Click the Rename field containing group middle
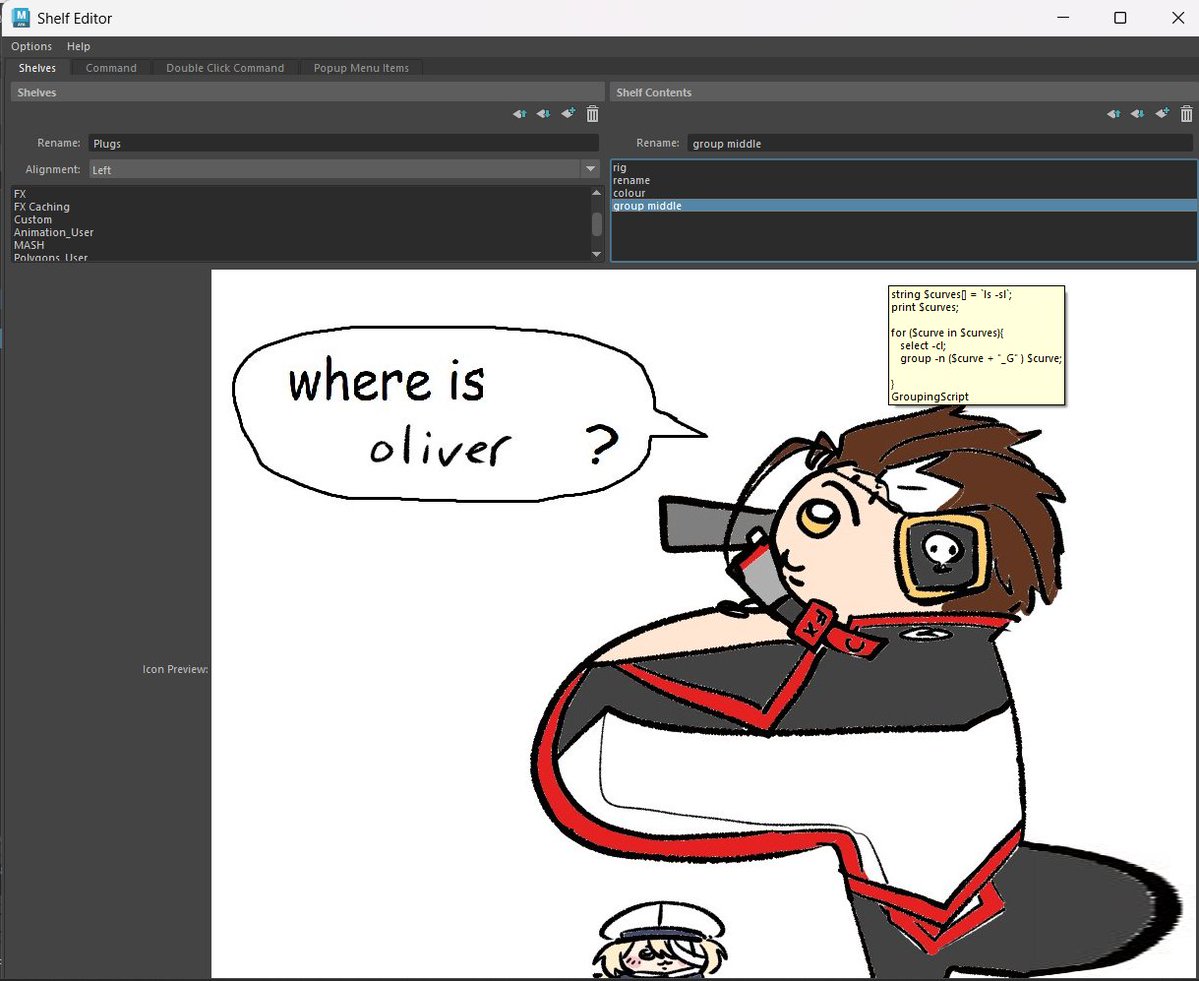The image size is (1199, 981). [x=940, y=143]
